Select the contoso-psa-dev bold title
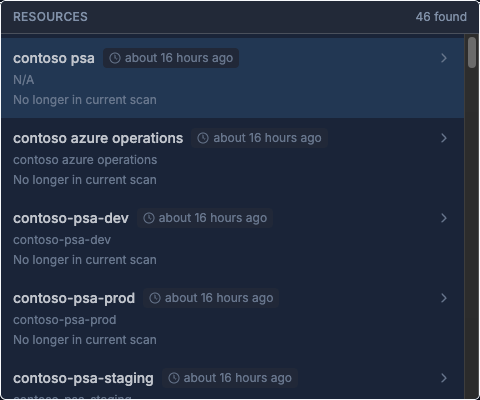 [x=71, y=218]
